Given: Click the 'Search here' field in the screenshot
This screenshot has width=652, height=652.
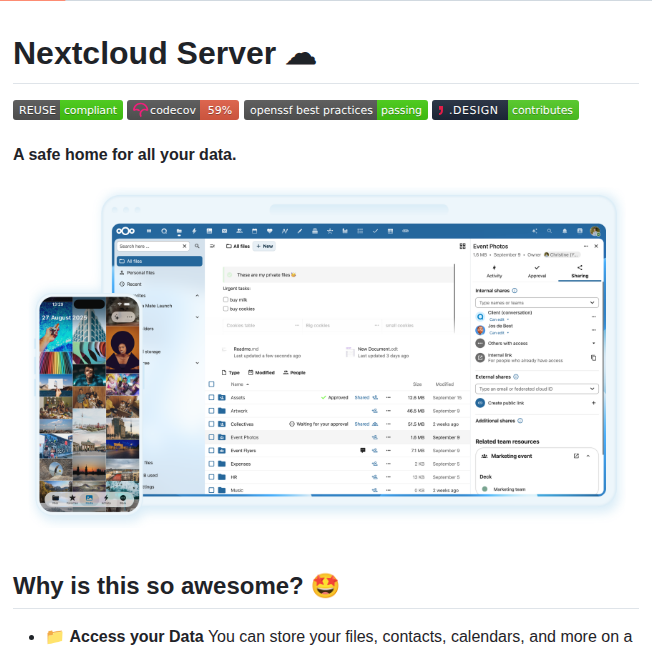Looking at the screenshot, I should [x=153, y=246].
